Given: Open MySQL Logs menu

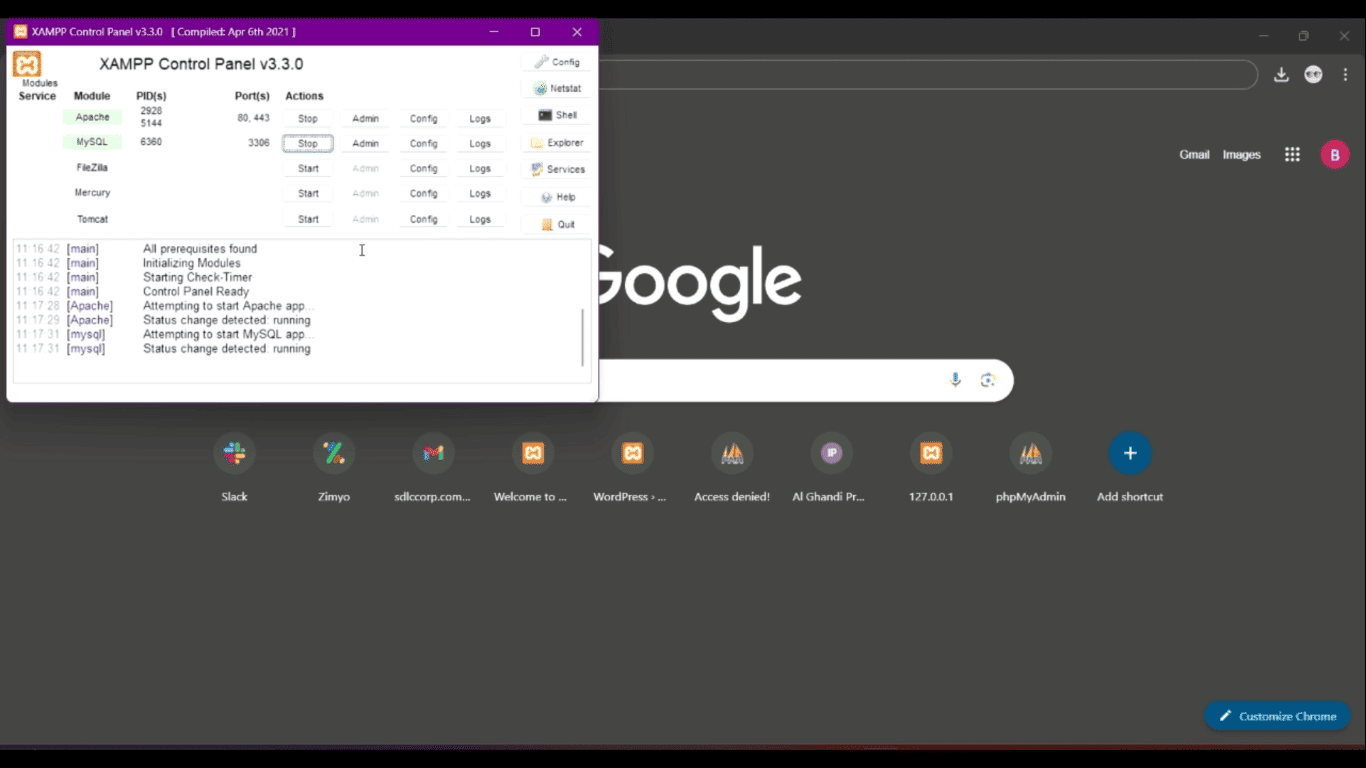Looking at the screenshot, I should click(x=481, y=143).
